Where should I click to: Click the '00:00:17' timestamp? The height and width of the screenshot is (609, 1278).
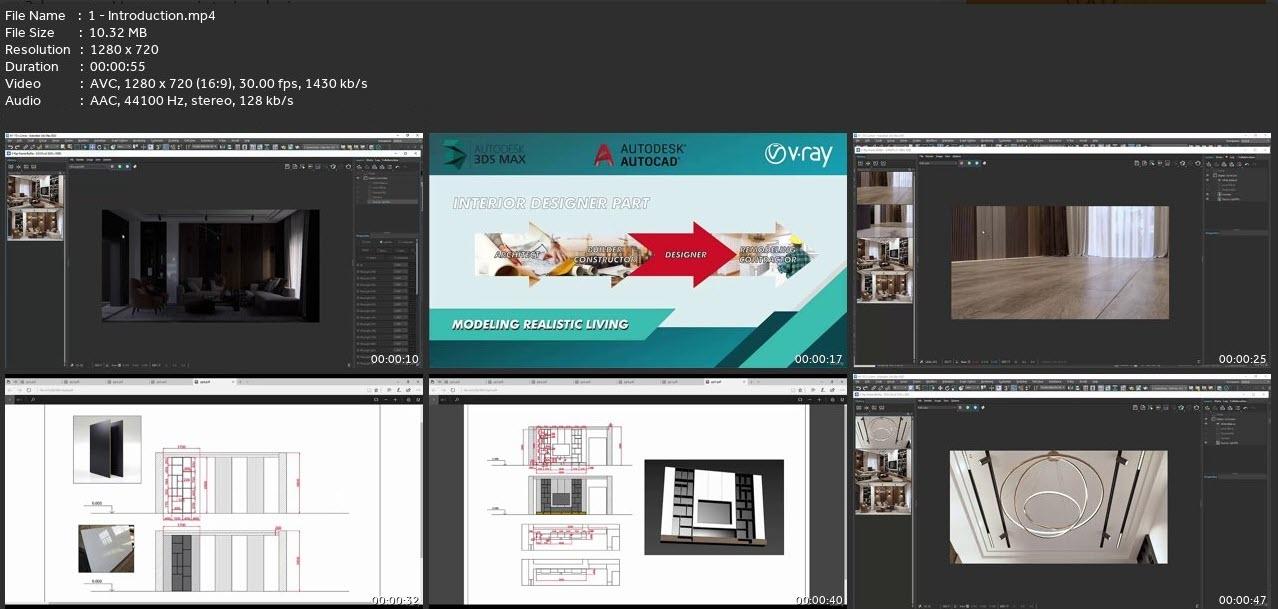[x=820, y=359]
